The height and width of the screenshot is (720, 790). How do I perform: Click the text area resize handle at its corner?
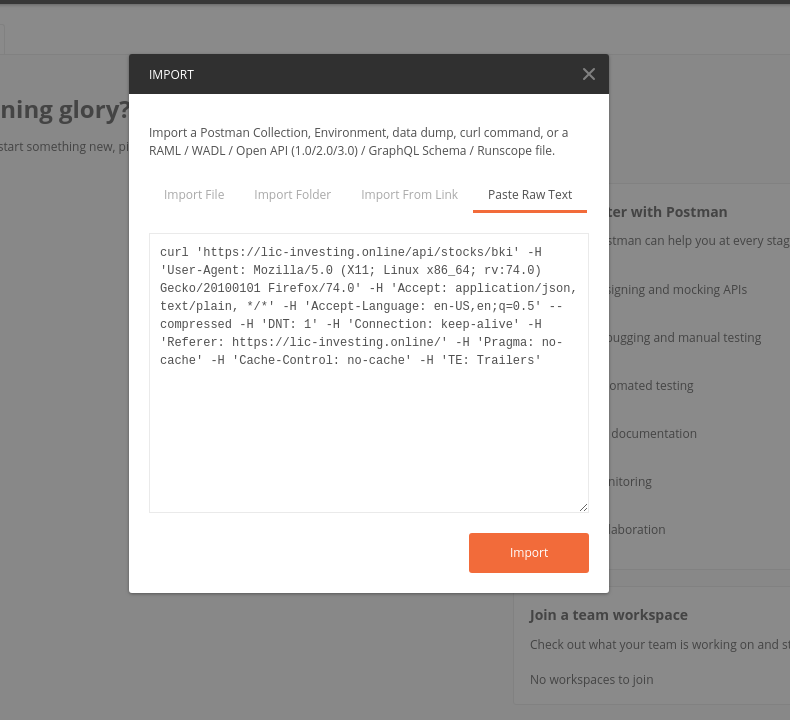tap(583, 507)
